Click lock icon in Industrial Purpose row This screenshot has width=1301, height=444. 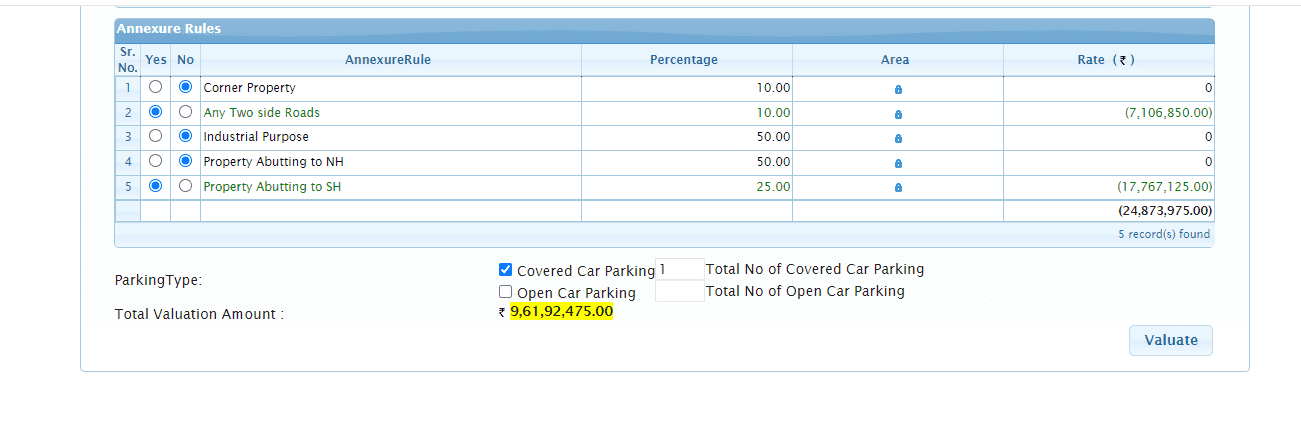[x=898, y=138]
